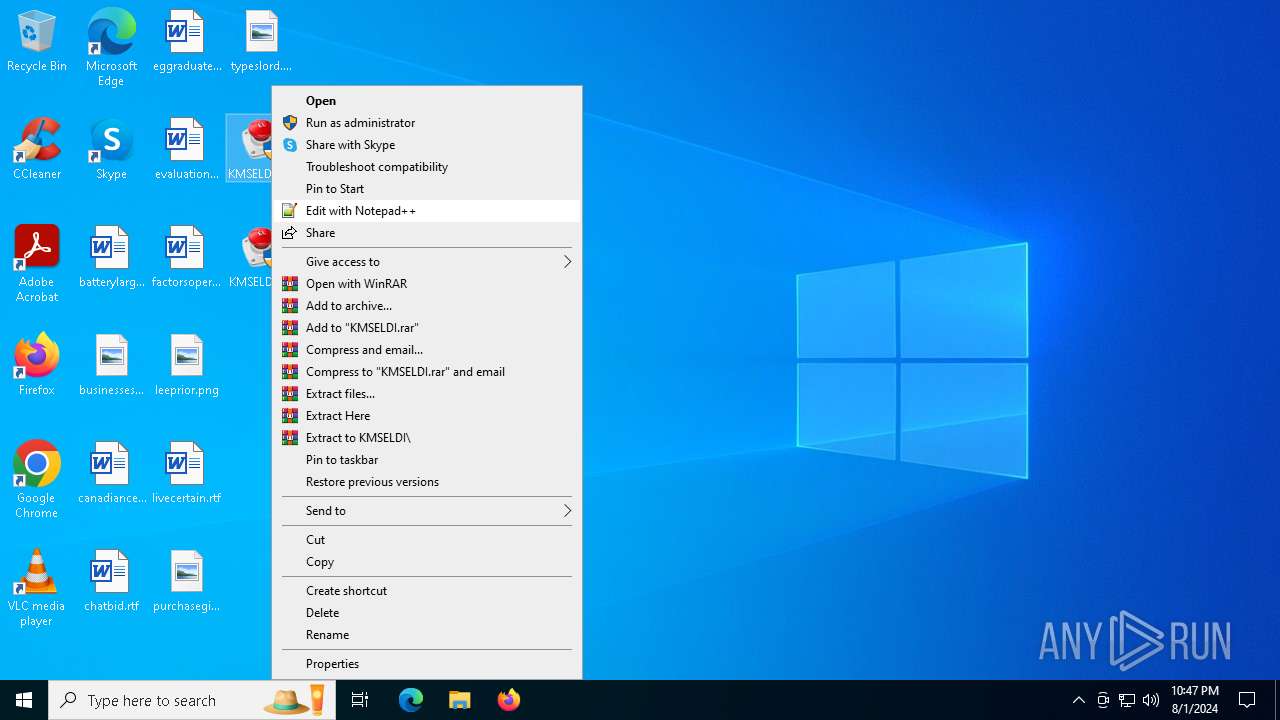Choose Copy from the context menu

pyautogui.click(x=427, y=562)
